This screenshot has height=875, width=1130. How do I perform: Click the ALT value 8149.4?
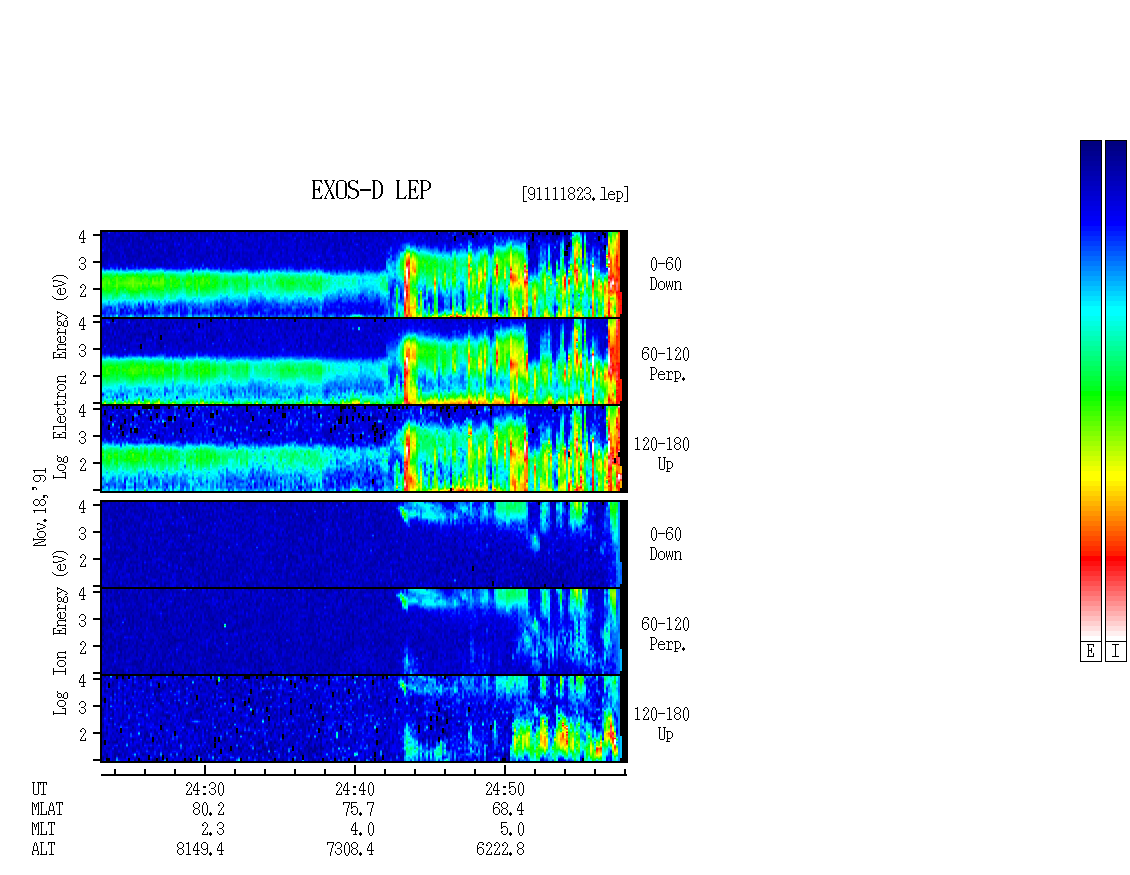(x=200, y=849)
